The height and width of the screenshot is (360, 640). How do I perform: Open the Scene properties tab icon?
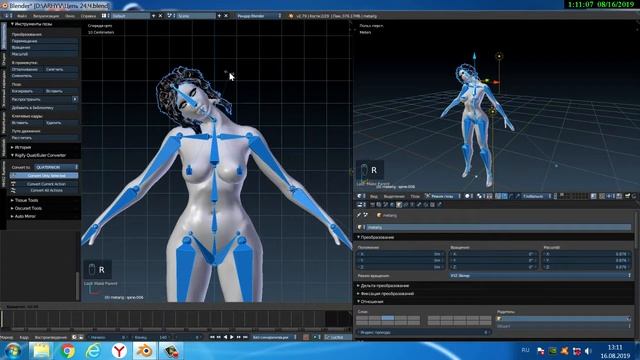[385, 204]
